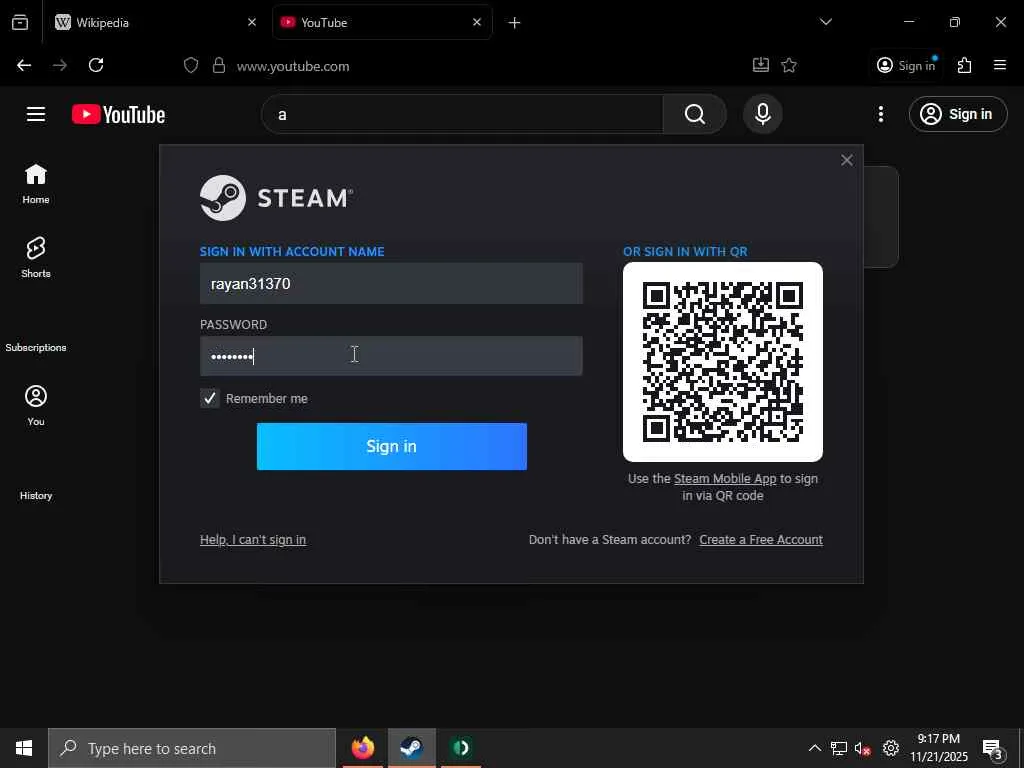1024x768 pixels.
Task: Open the browser application hamburger menu
Action: tap(1000, 65)
